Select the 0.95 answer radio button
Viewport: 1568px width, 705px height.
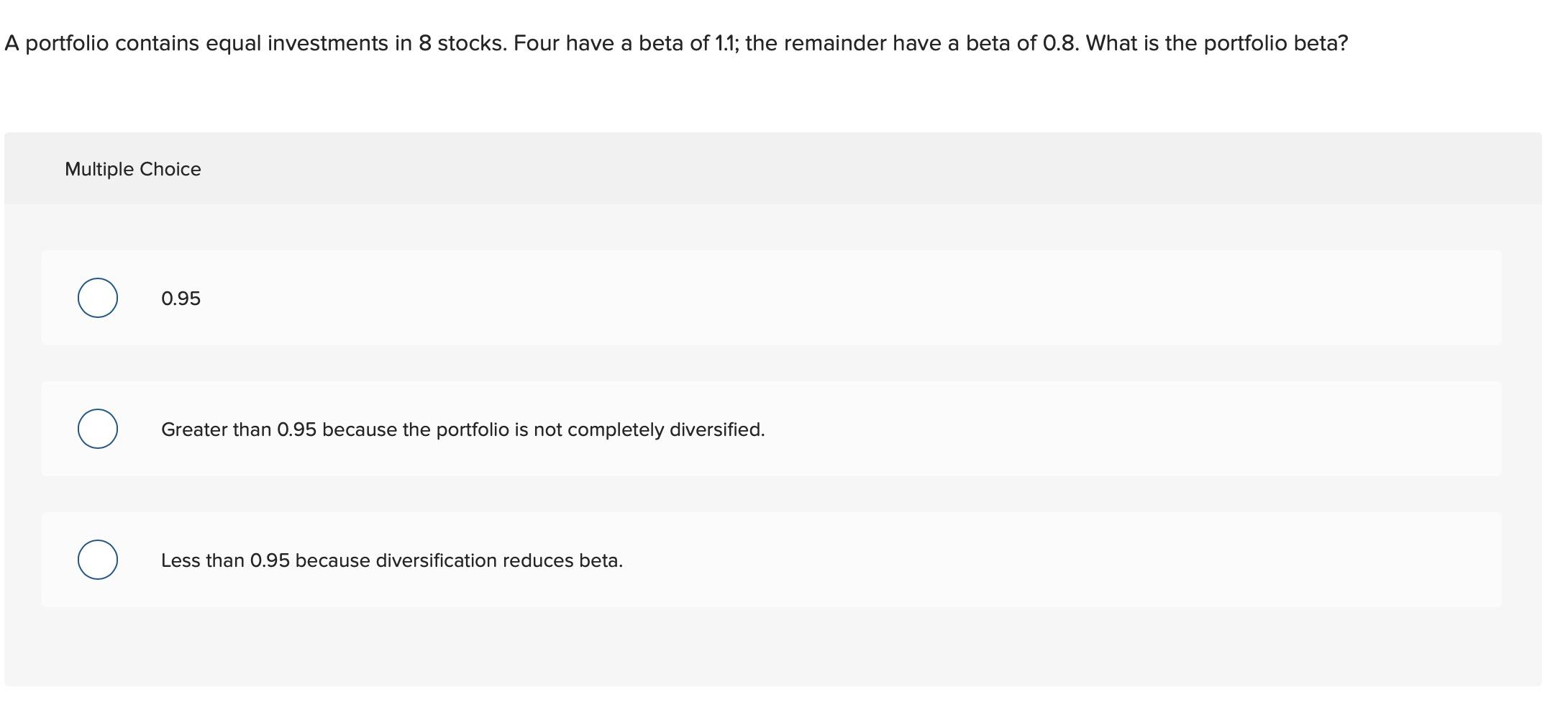[98, 298]
